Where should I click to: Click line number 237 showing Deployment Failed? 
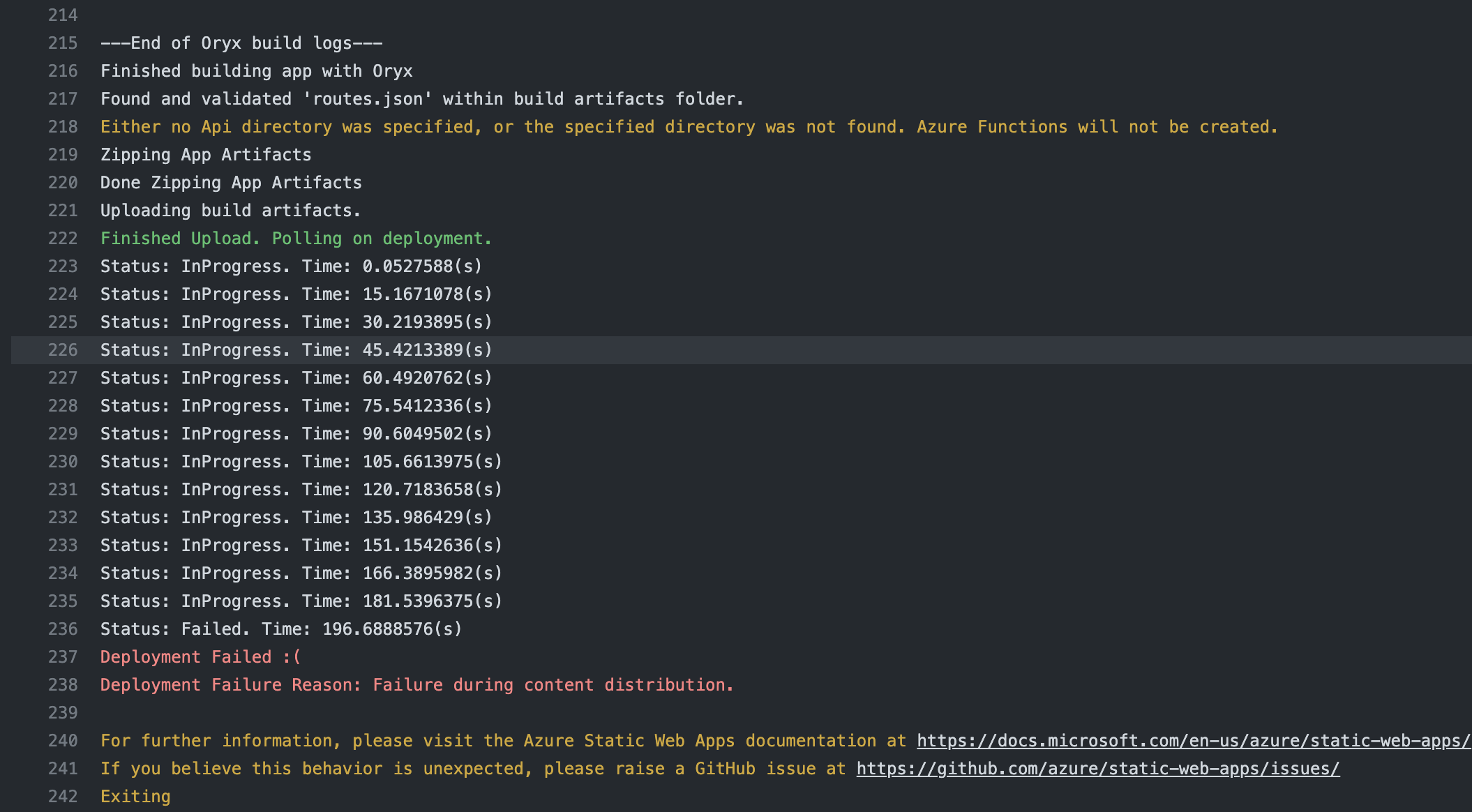(62, 656)
